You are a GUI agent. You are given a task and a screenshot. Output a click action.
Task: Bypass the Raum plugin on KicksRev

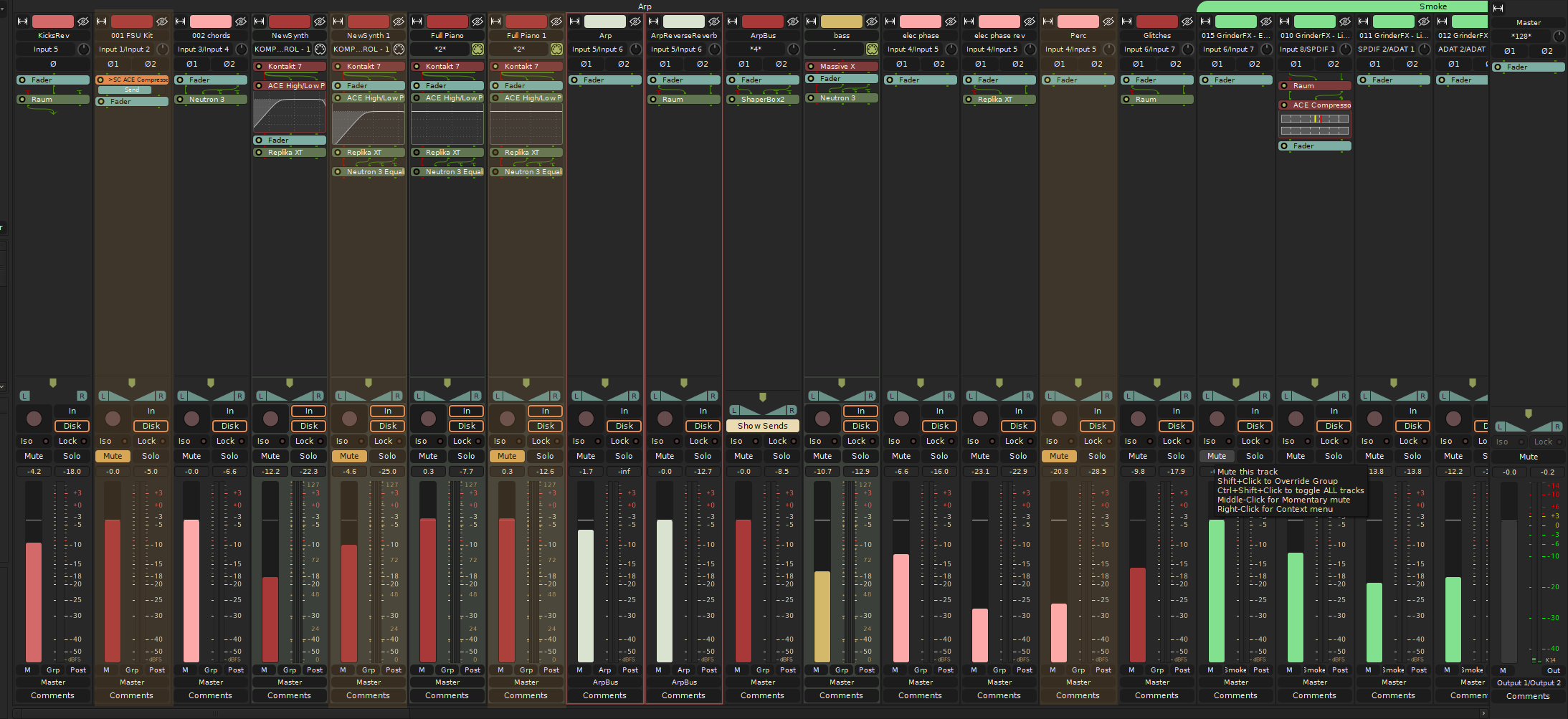click(22, 99)
